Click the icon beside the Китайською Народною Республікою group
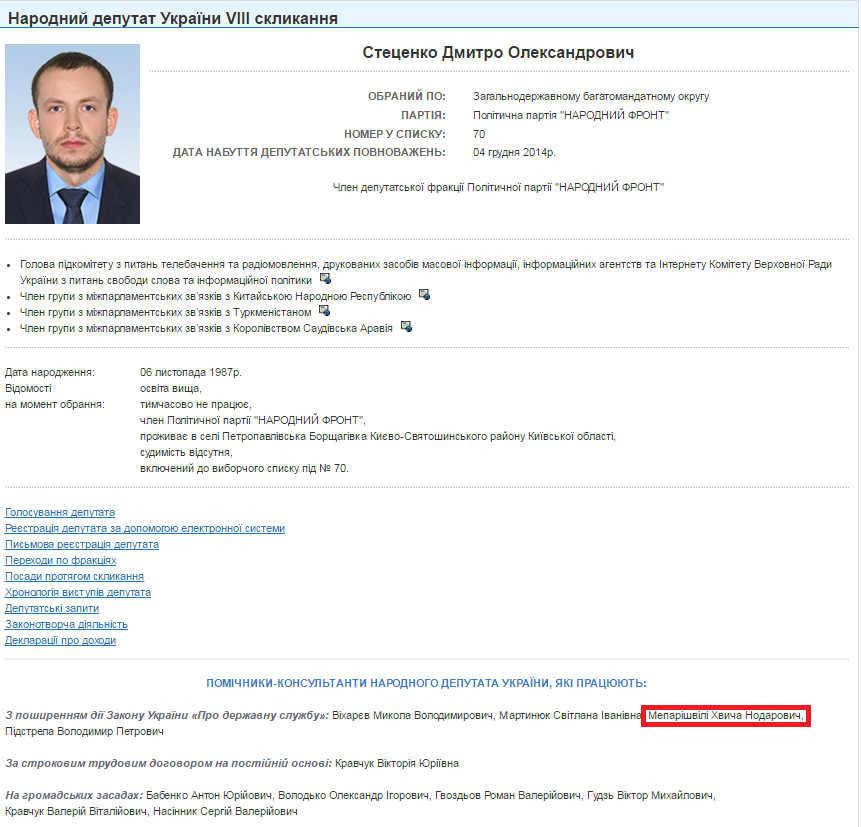Screen dimensions: 861x827 [x=424, y=295]
